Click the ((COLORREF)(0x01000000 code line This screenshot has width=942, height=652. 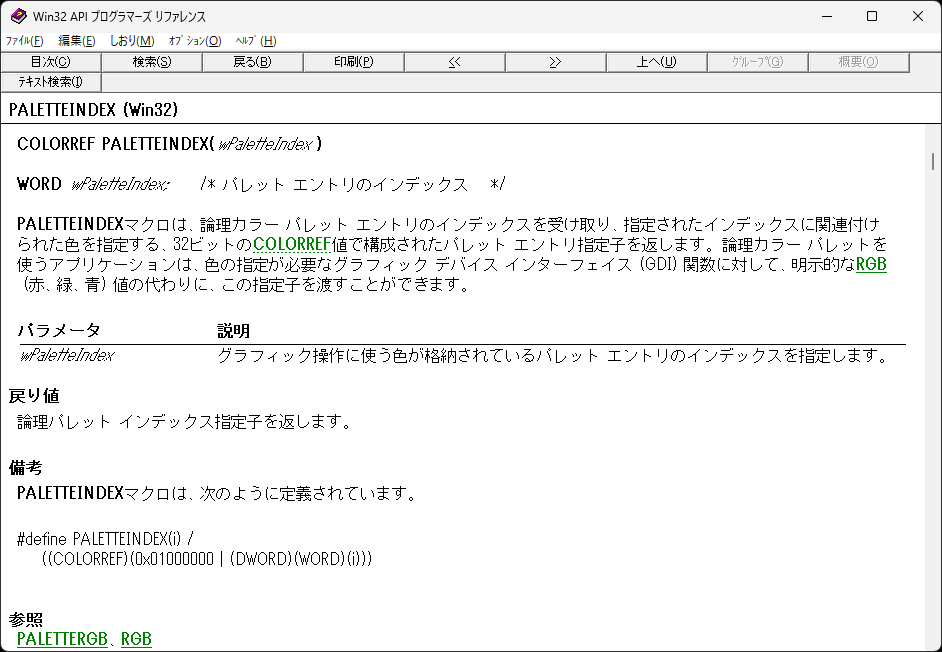pyautogui.click(x=207, y=559)
